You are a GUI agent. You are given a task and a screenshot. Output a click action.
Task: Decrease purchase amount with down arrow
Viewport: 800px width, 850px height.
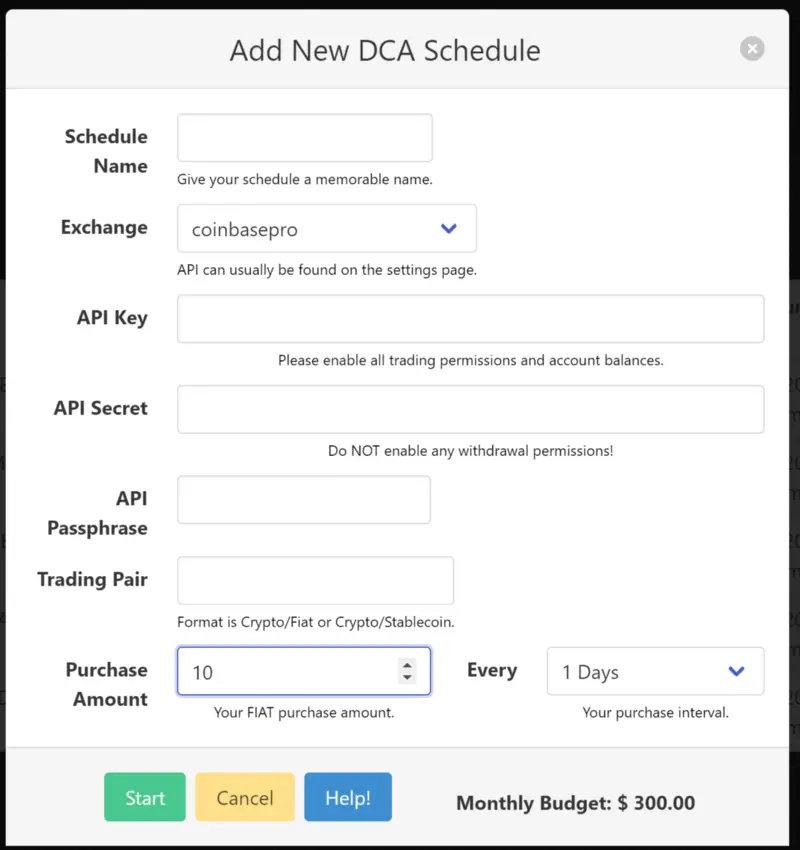tap(407, 678)
